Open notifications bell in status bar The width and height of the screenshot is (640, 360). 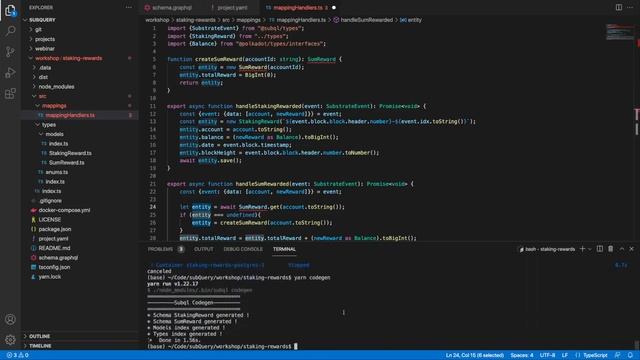click(631, 355)
